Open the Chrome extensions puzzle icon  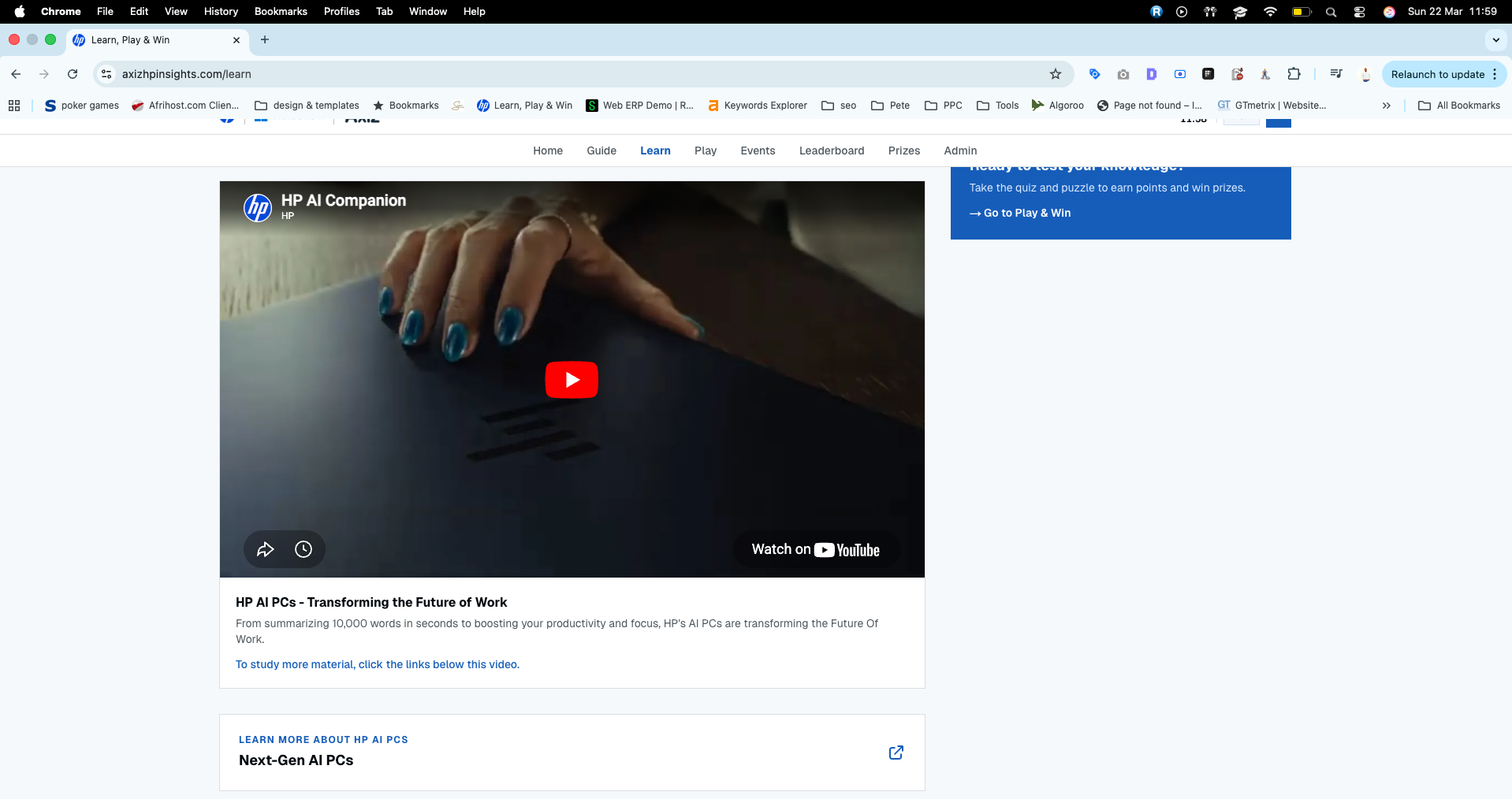1294,74
